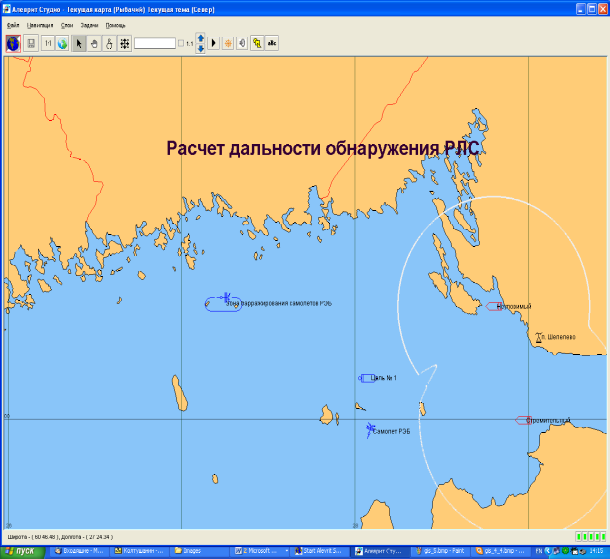Click the orange radar-burst icon
610x559 pixels.
click(228, 43)
